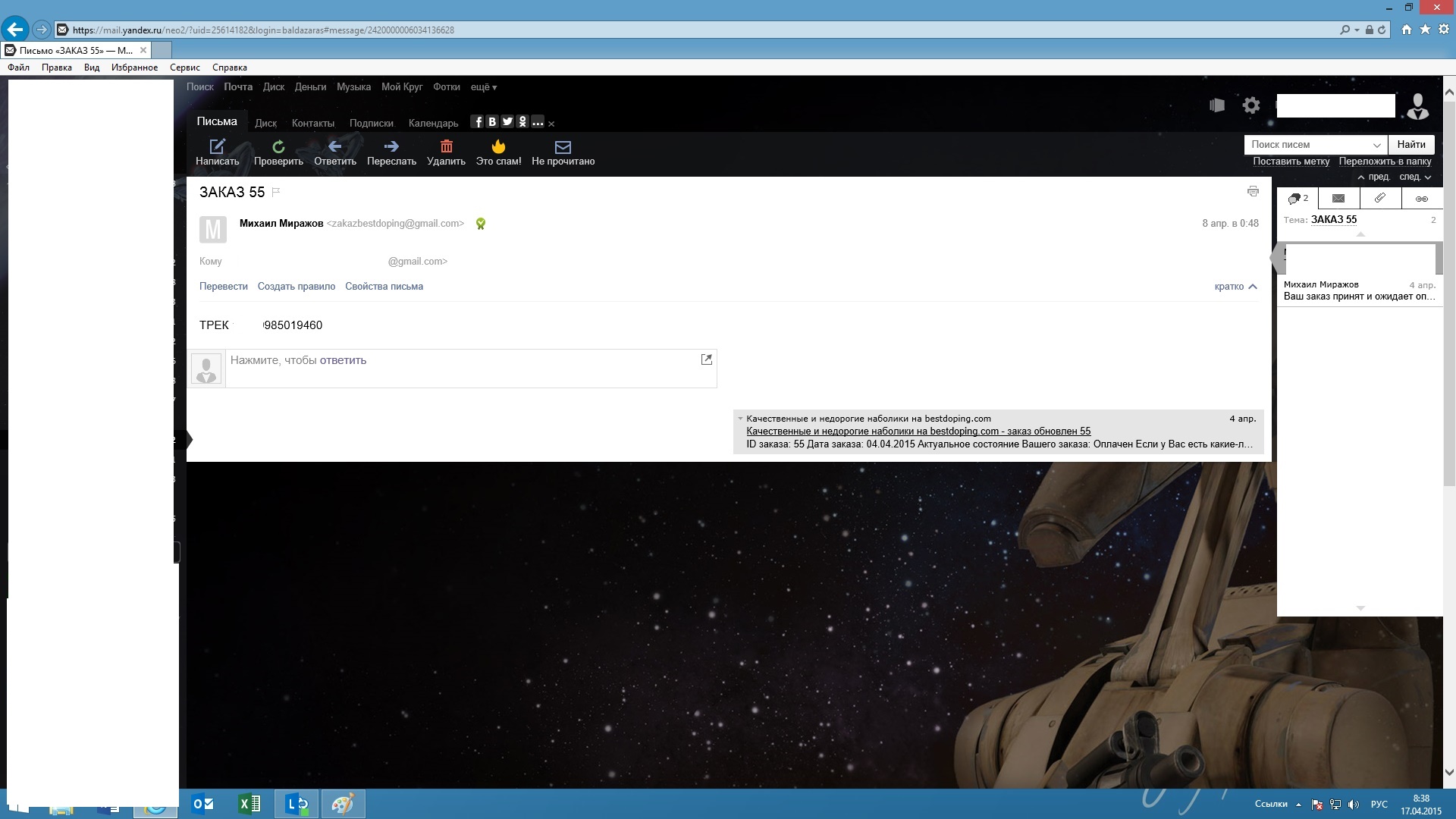Open Excel from the taskbar
Screen dimensions: 1456x819
coord(249,804)
